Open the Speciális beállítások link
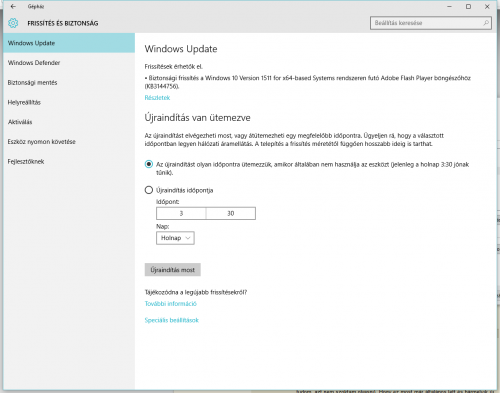Viewport: 500px width, 393px height. [172, 320]
